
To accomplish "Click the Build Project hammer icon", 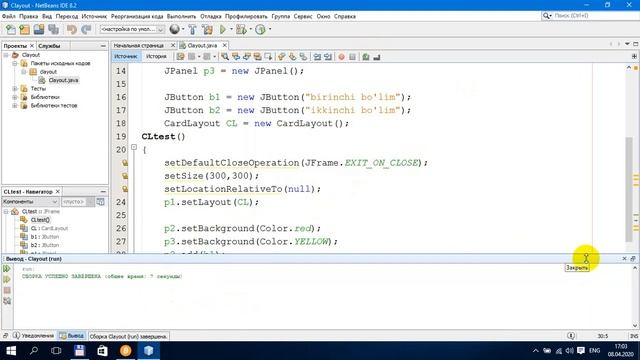I will tap(192, 29).
